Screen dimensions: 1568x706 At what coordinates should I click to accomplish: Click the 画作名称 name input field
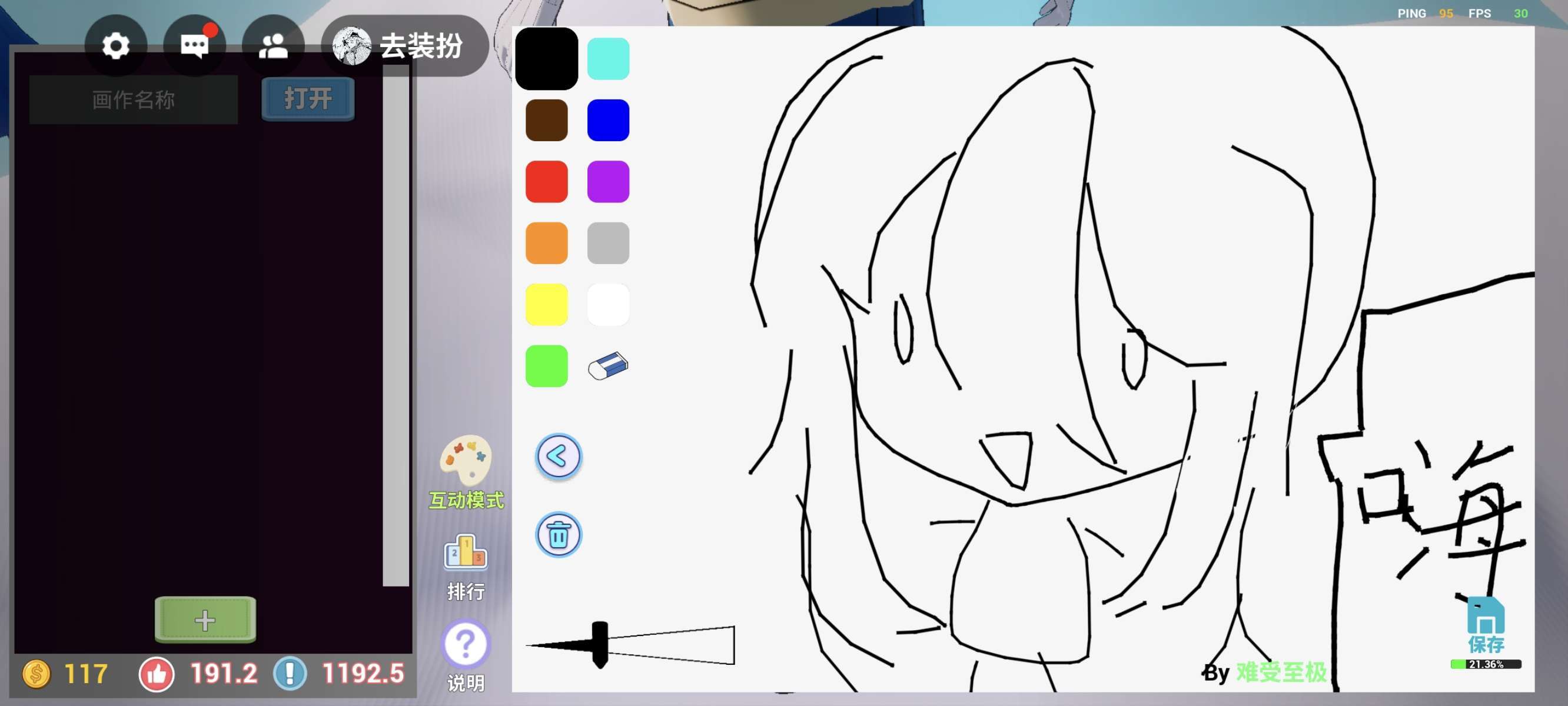pos(133,100)
